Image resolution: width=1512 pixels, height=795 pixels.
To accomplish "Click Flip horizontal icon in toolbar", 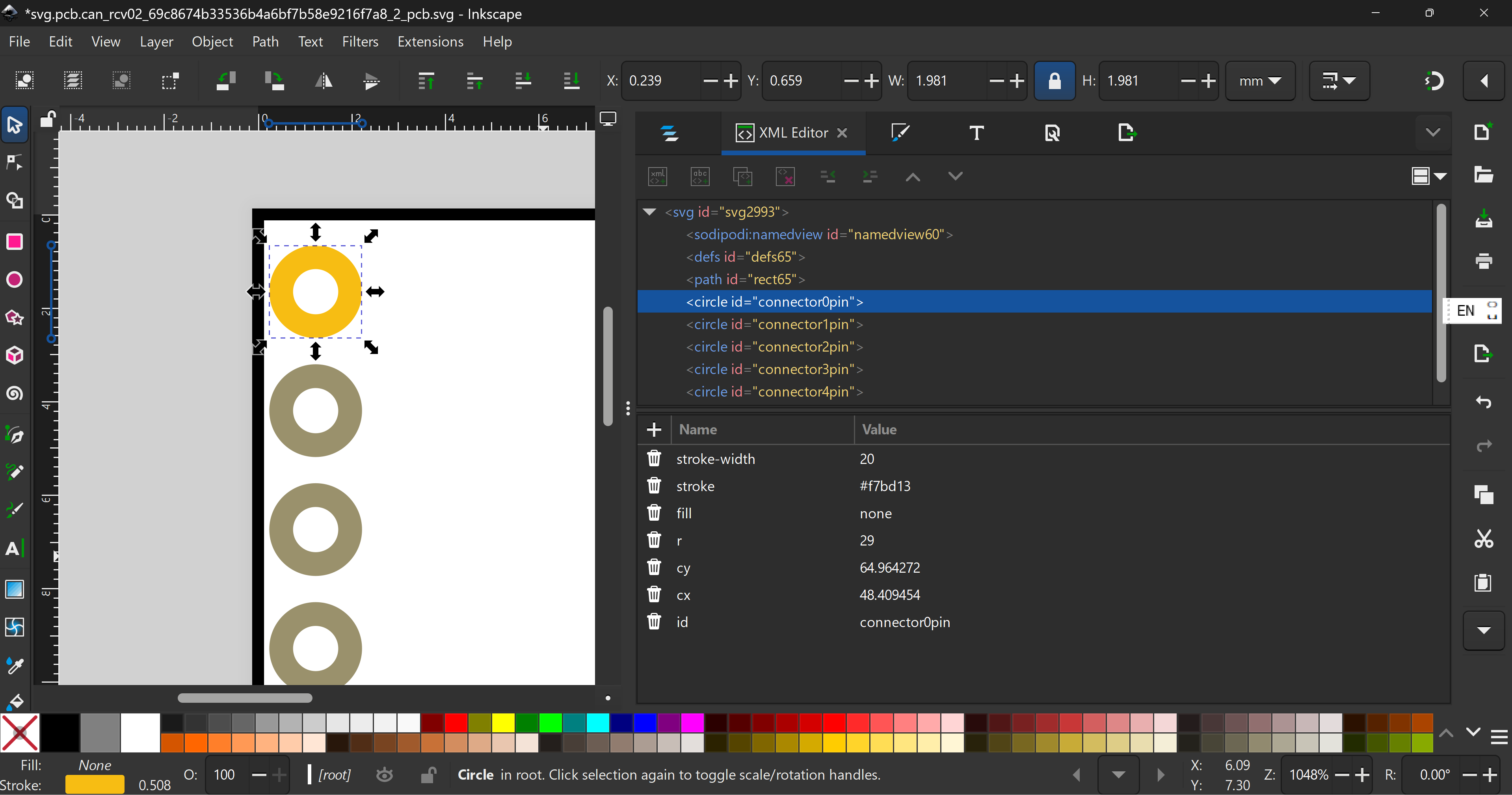I will pyautogui.click(x=324, y=80).
